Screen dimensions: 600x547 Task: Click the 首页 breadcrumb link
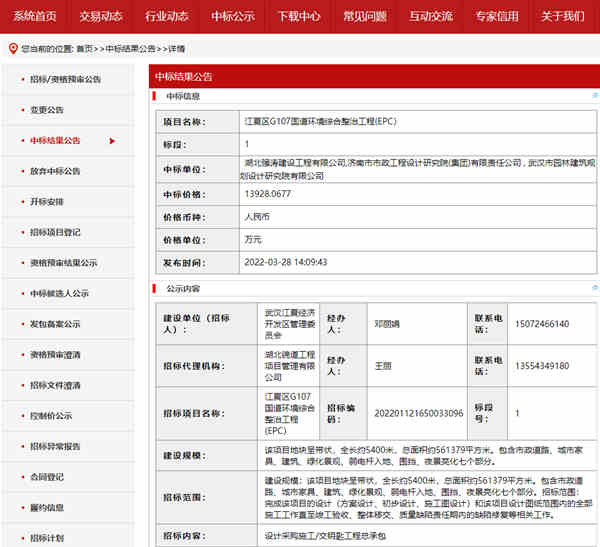(85, 49)
